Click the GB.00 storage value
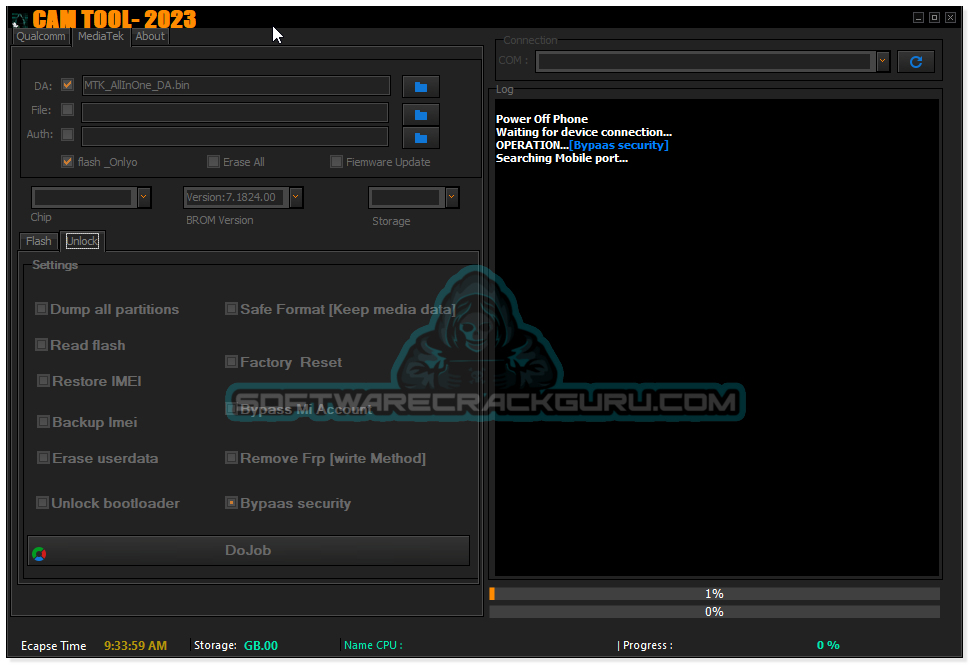 click(260, 646)
